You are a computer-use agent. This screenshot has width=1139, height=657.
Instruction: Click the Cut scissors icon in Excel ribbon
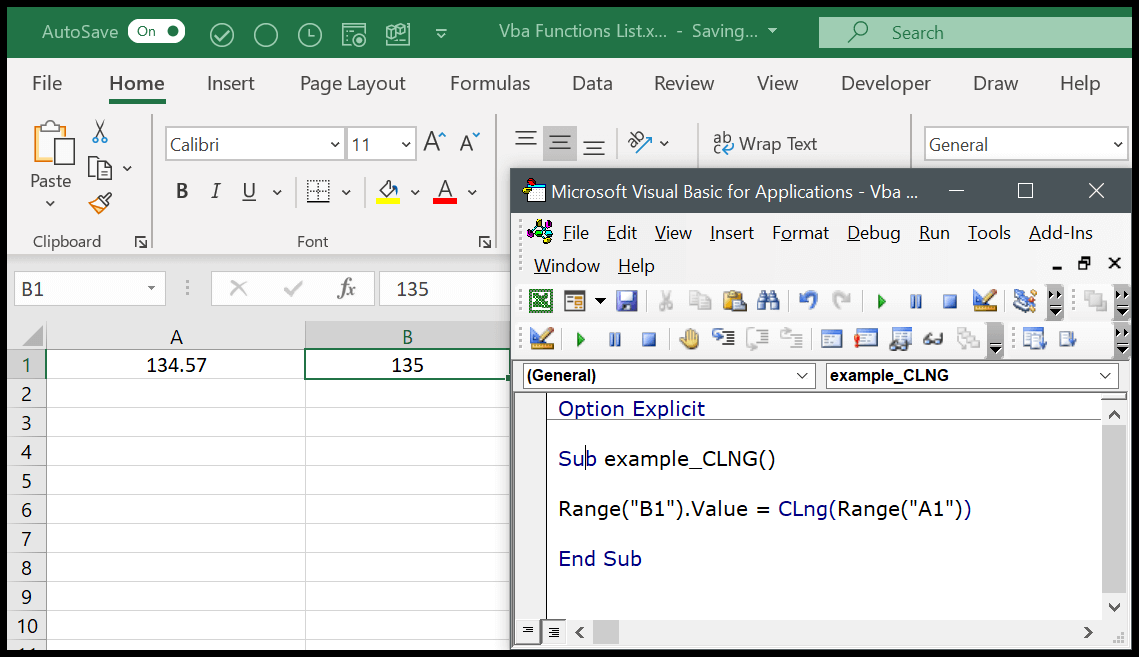point(100,131)
